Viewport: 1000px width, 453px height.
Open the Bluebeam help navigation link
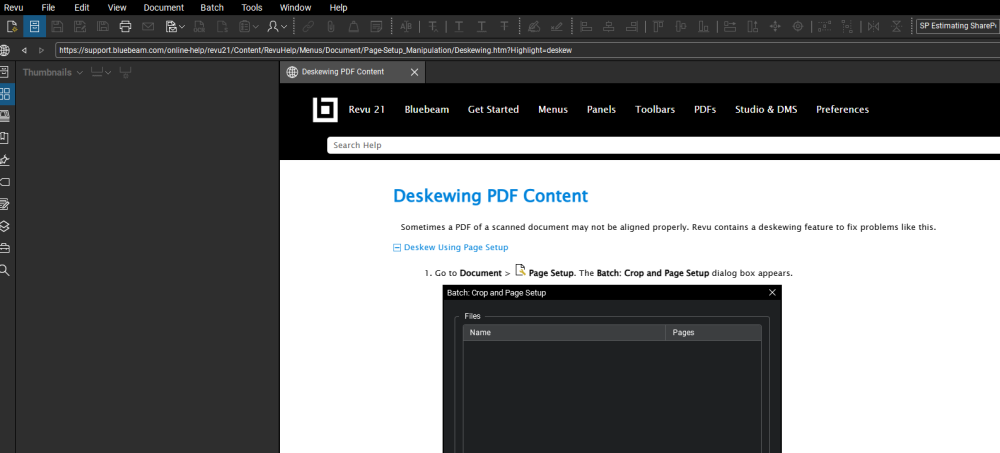[427, 110]
